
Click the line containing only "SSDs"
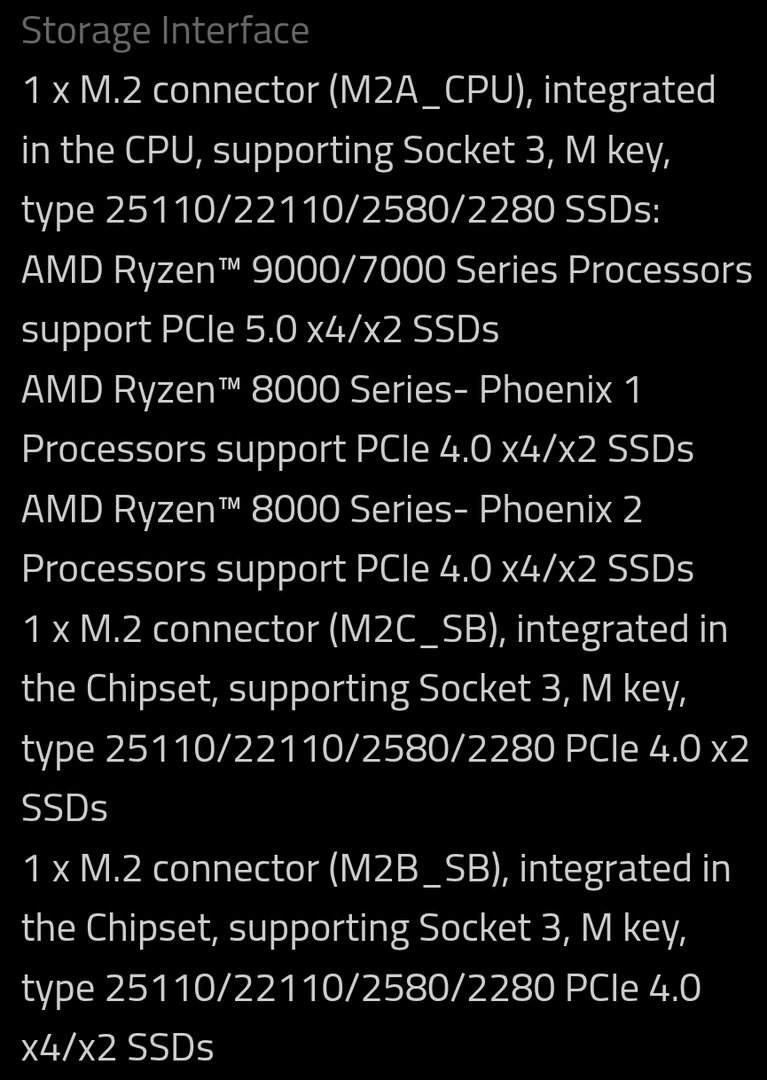(64, 809)
